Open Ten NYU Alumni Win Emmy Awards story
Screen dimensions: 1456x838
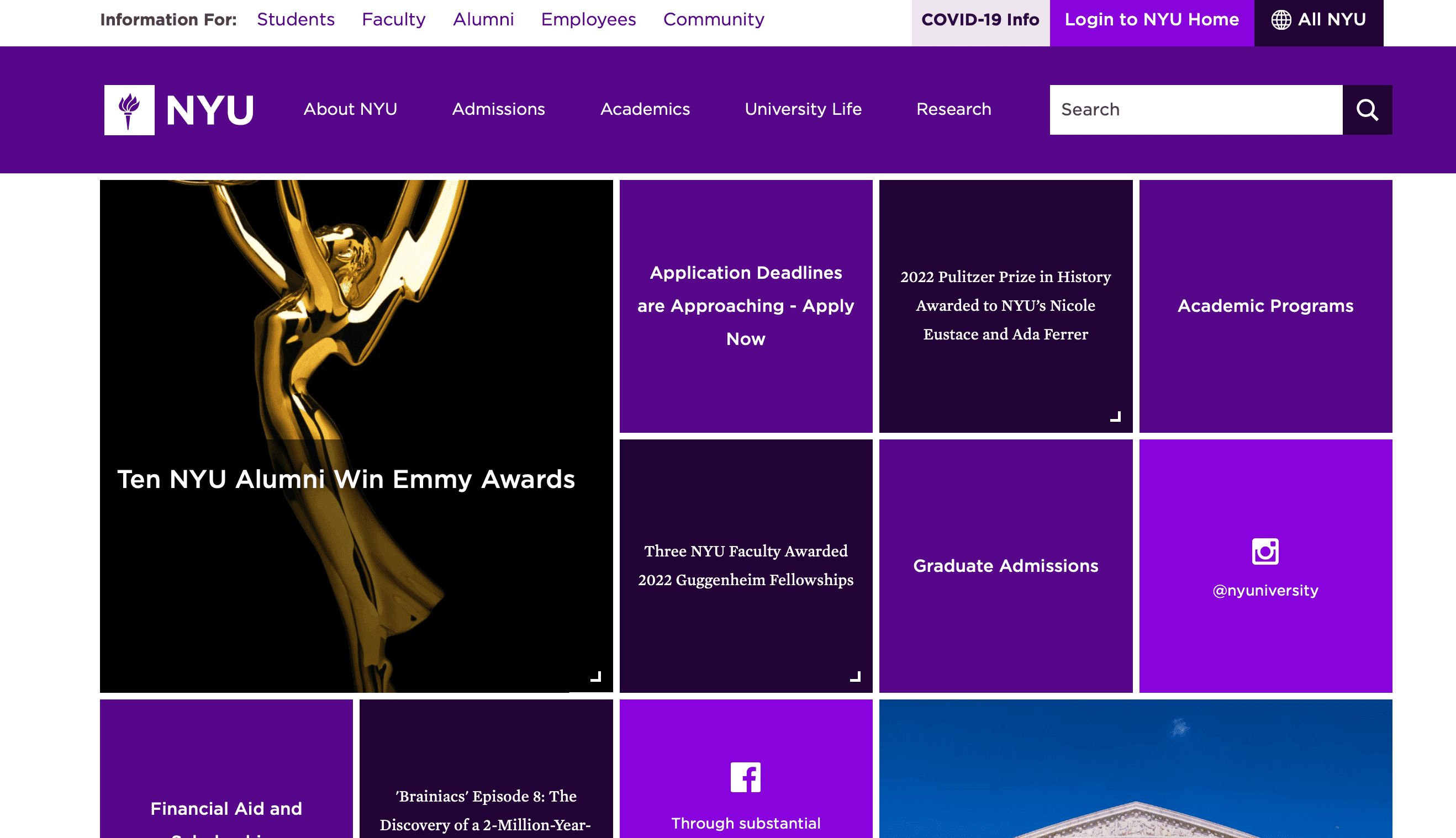pyautogui.click(x=356, y=436)
